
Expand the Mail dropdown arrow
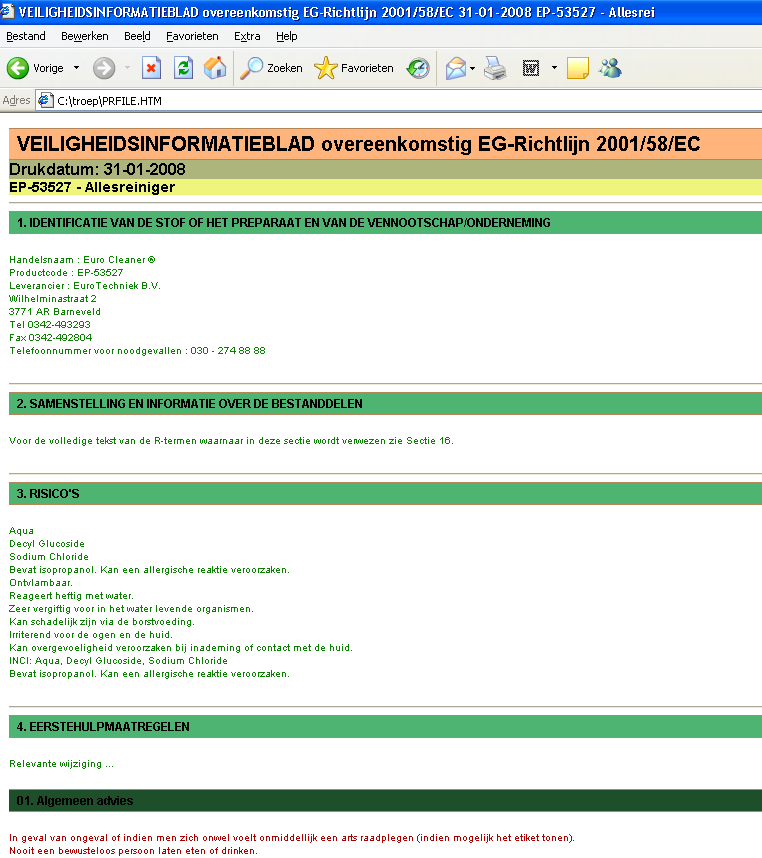pyautogui.click(x=472, y=68)
